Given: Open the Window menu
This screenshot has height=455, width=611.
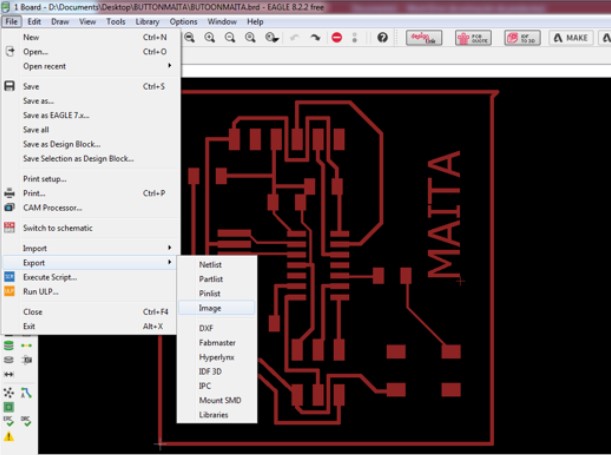Looking at the screenshot, I should coord(222,21).
